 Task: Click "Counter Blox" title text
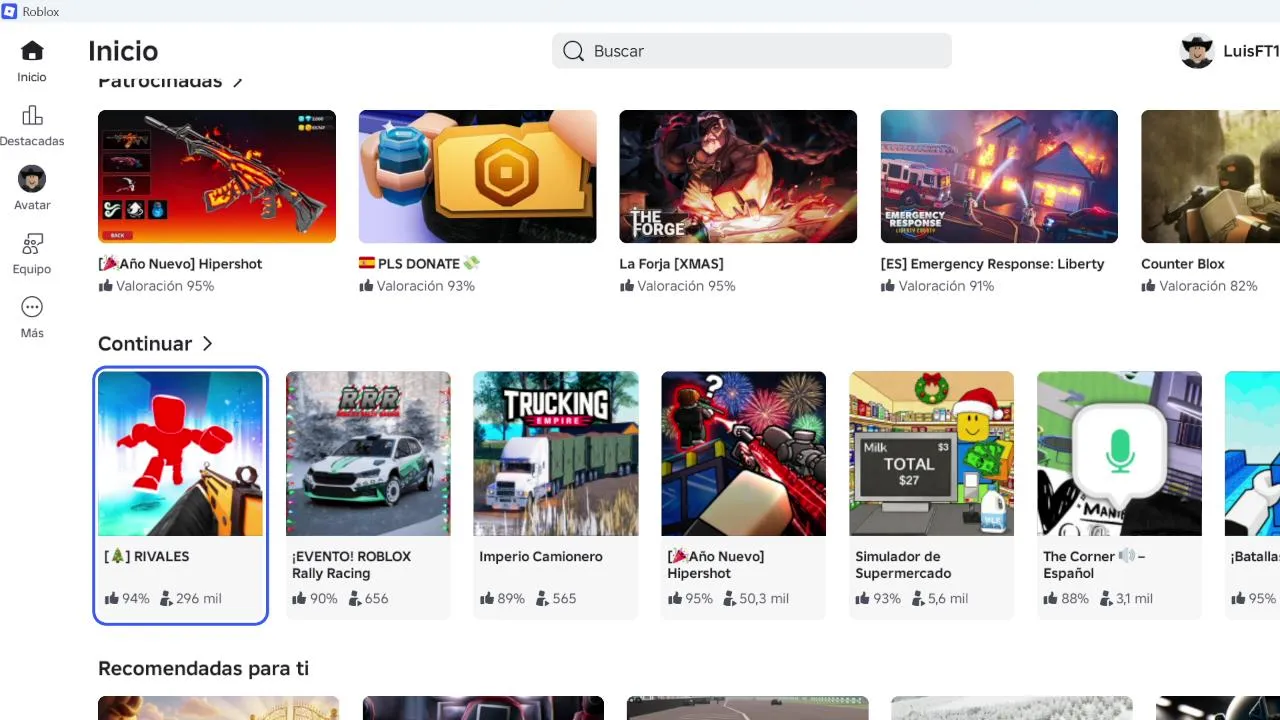[1183, 264]
